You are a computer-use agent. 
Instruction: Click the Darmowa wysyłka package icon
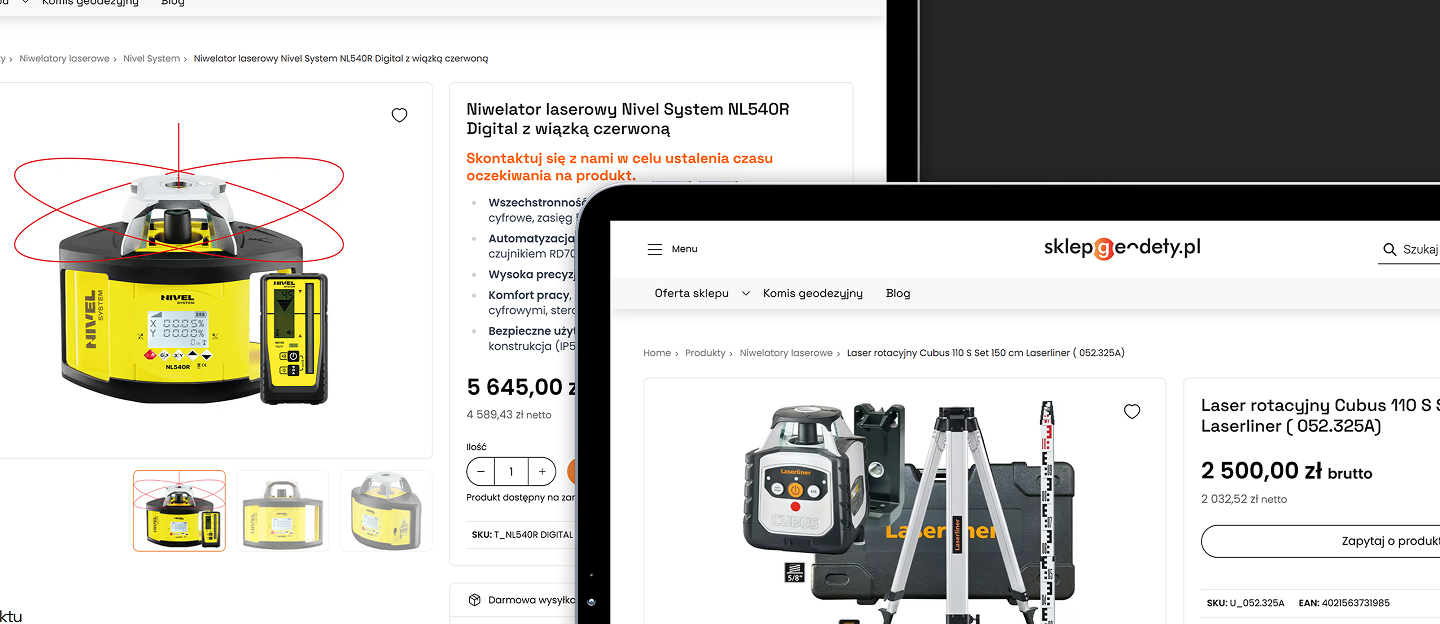coord(475,600)
